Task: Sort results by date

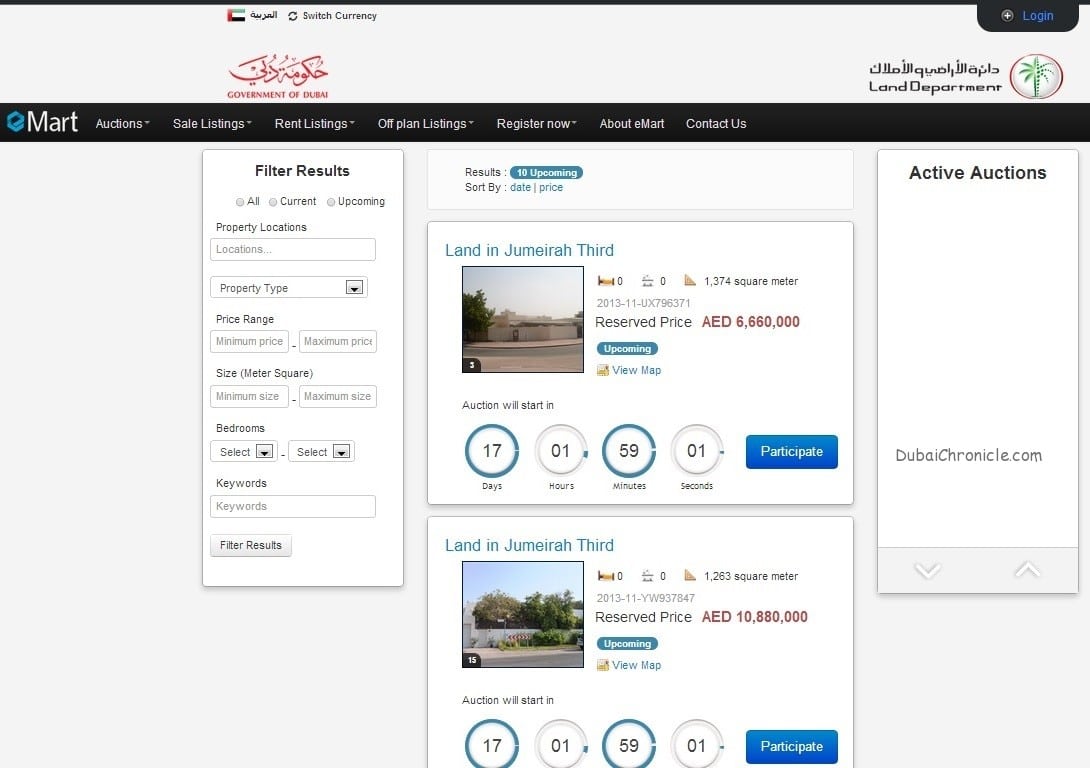Action: pos(520,187)
